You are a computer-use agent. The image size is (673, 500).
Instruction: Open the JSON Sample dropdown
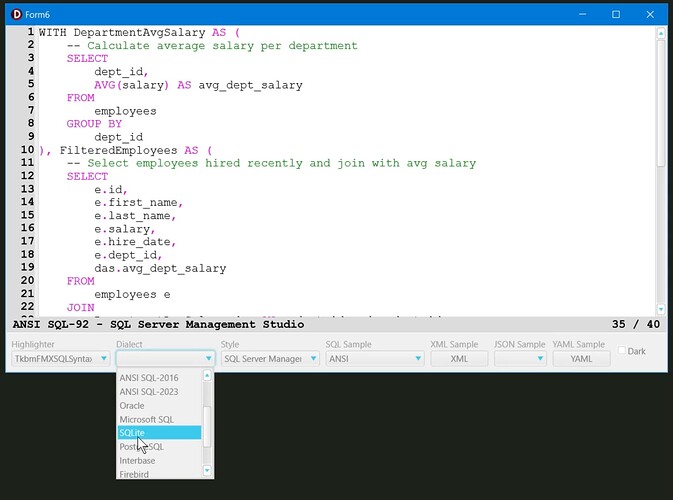click(520, 358)
